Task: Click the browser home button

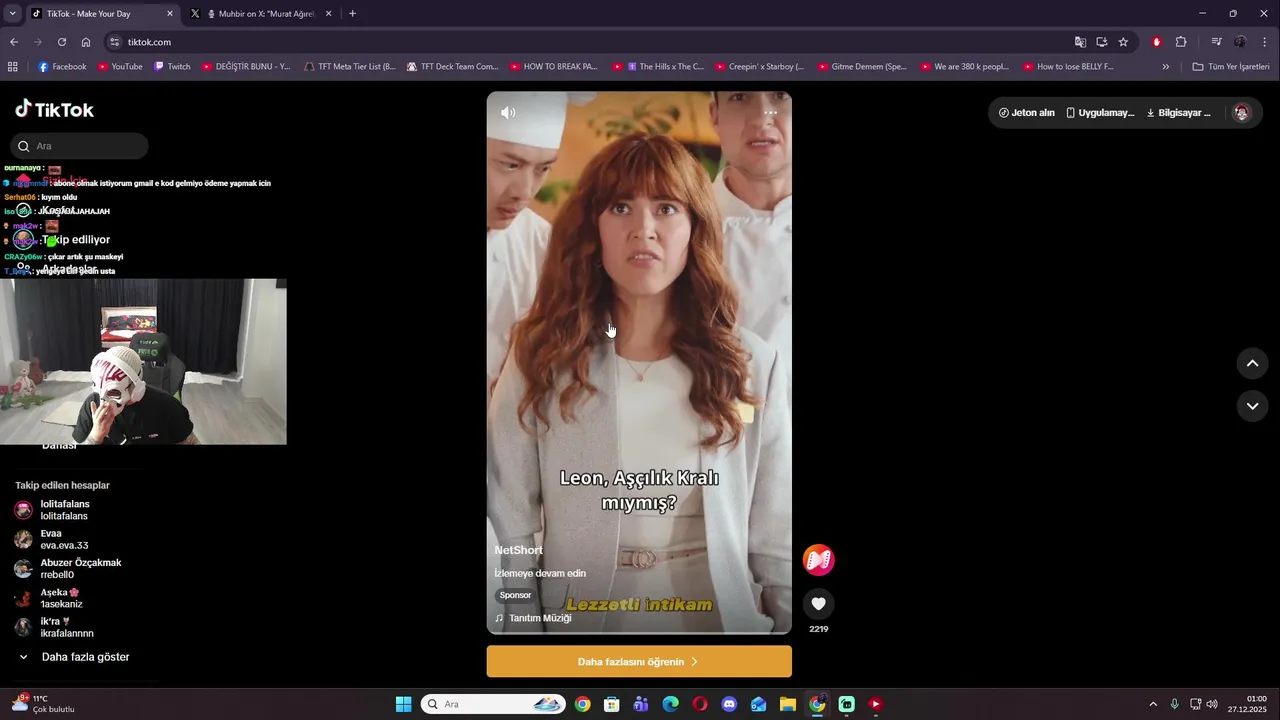Action: (86, 42)
